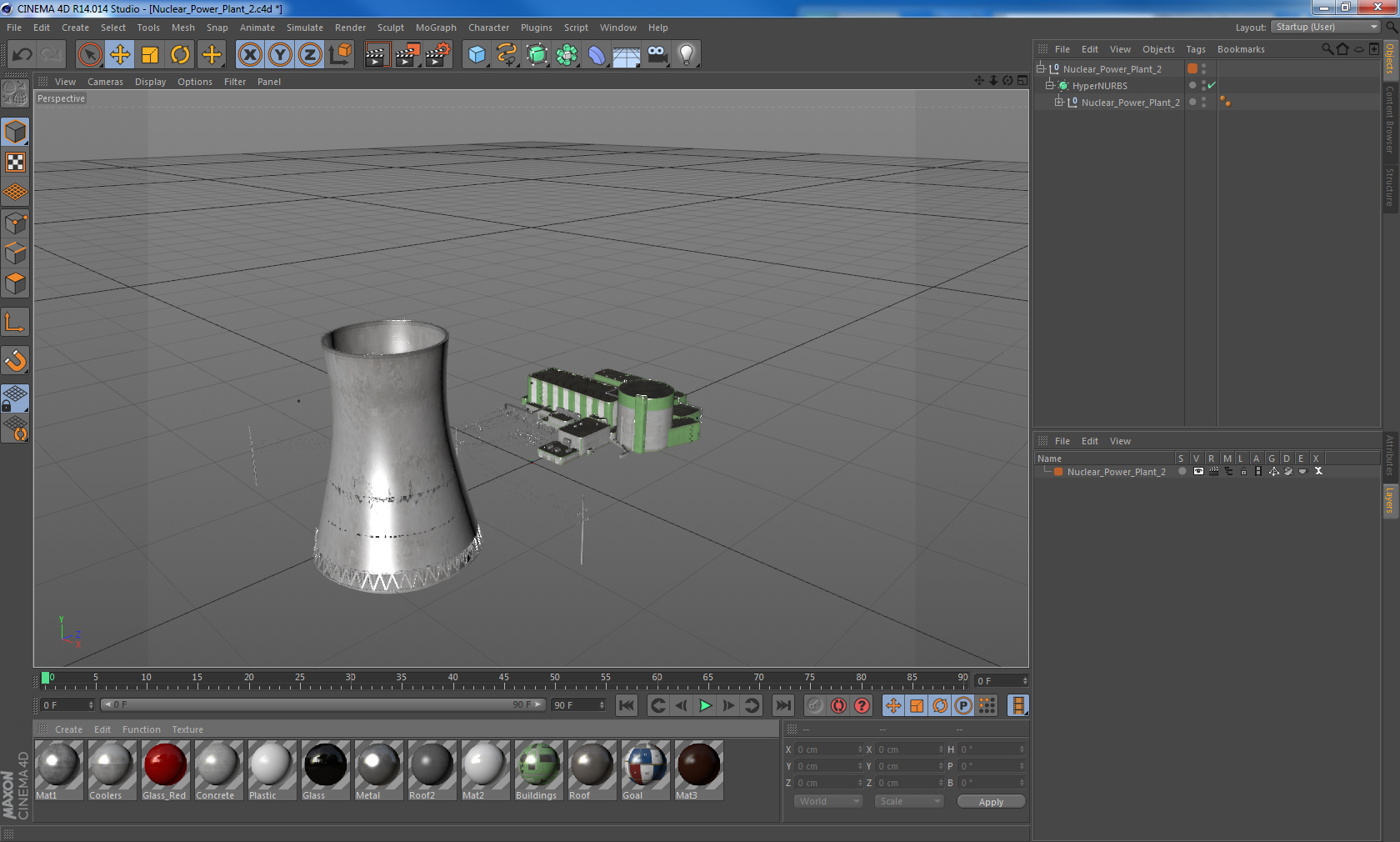Viewport: 1400px width, 842px height.
Task: Click the root object's layer color swatch
Action: tap(1192, 68)
